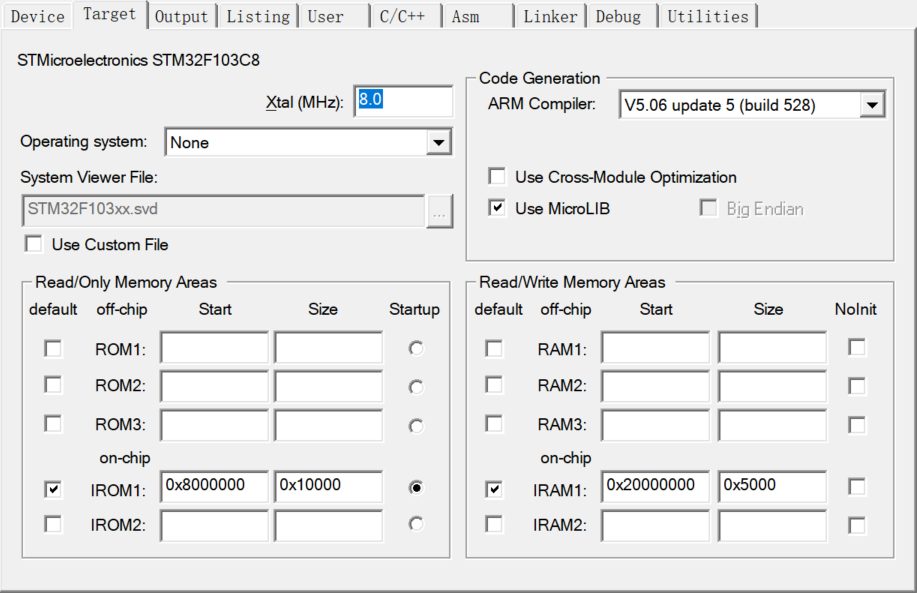Screen dimensions: 917x593
Task: Open the Utilities tab
Action: [x=708, y=16]
